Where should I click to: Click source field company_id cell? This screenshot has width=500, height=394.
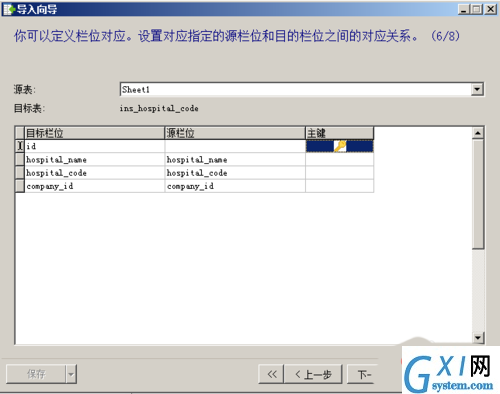click(235, 186)
